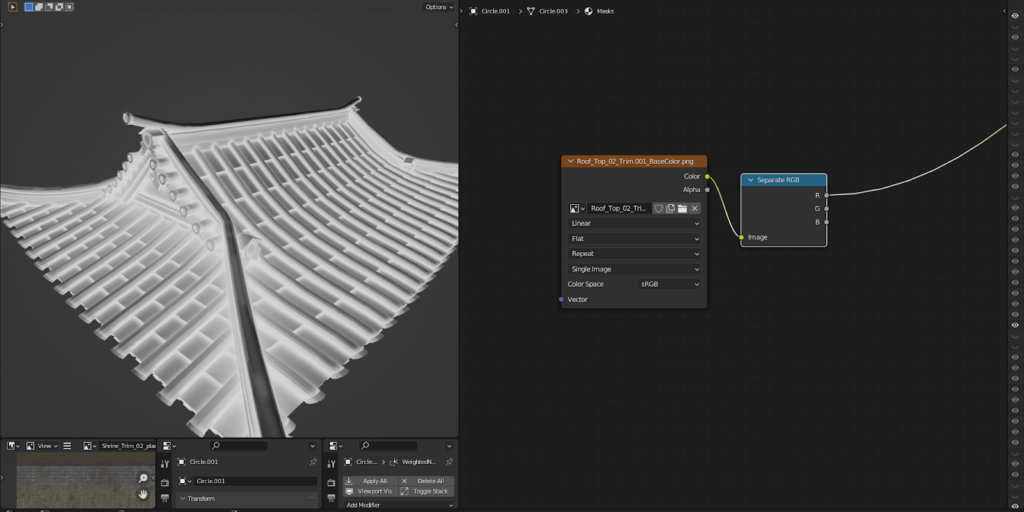Pin the Circle.001 properties panel
This screenshot has width=1024, height=512.
coord(313,462)
